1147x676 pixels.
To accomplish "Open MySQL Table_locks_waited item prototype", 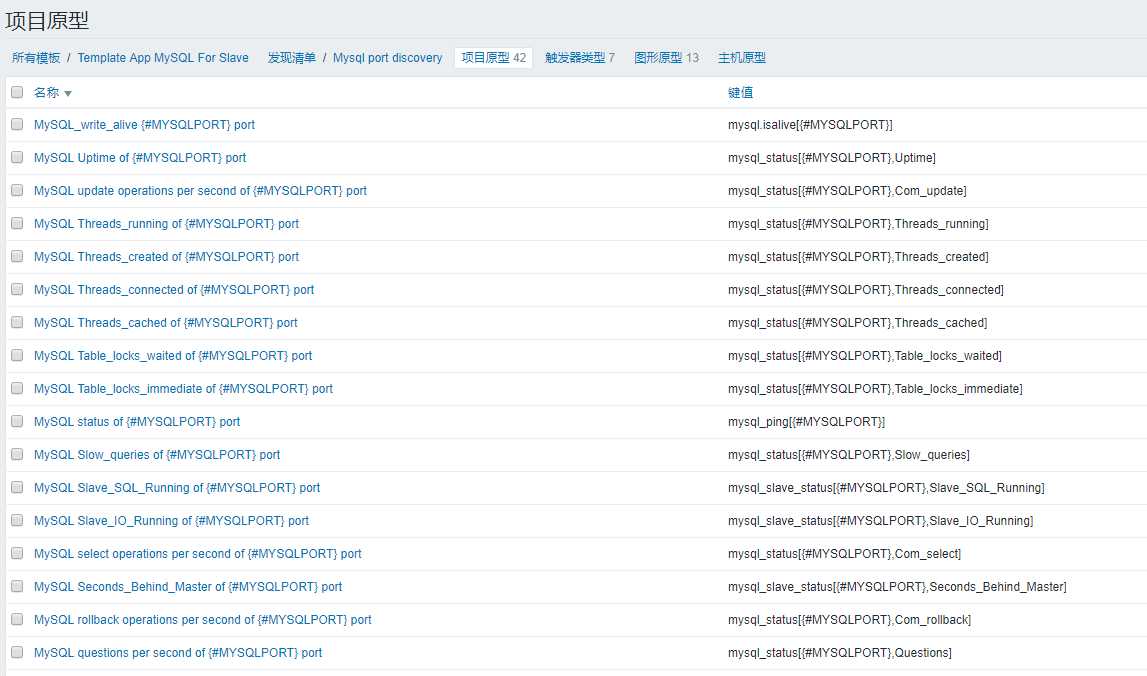I will pyautogui.click(x=173, y=356).
